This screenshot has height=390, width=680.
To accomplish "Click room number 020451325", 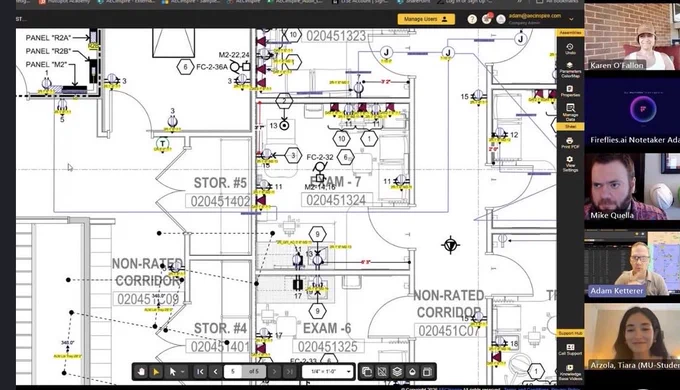I will click(x=327, y=347).
